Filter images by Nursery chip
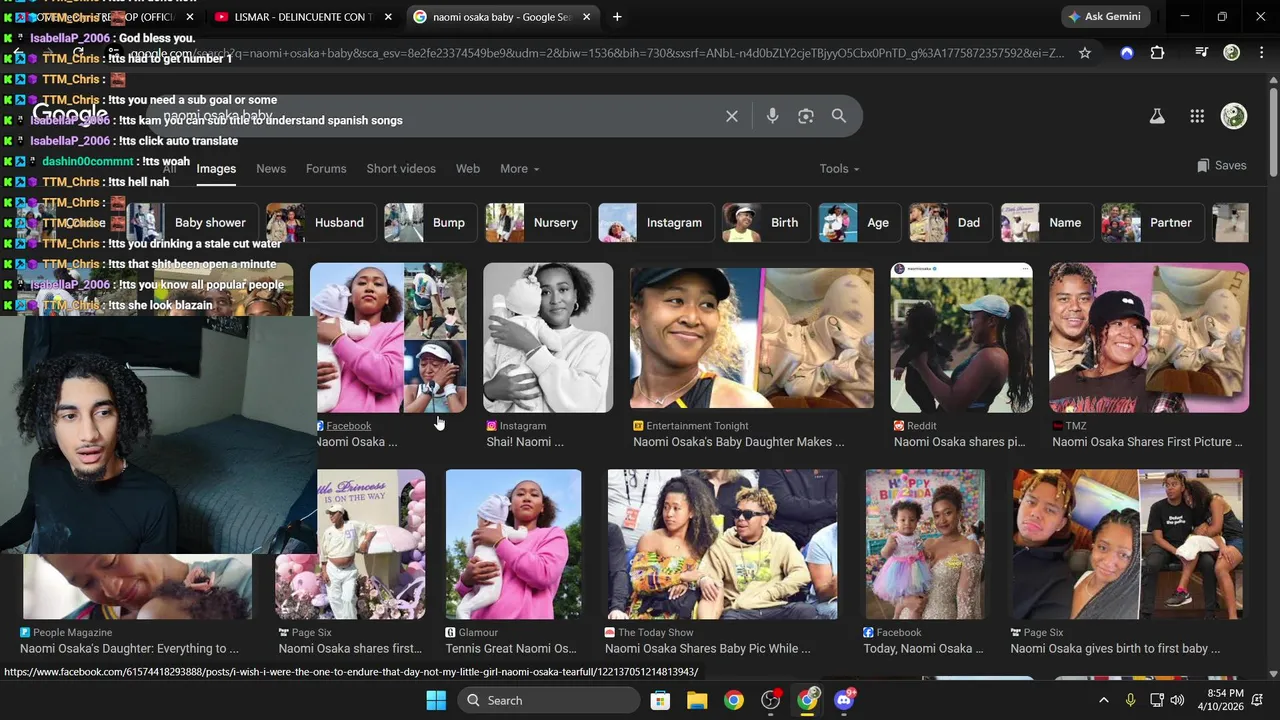The width and height of the screenshot is (1280, 720). coord(537,223)
